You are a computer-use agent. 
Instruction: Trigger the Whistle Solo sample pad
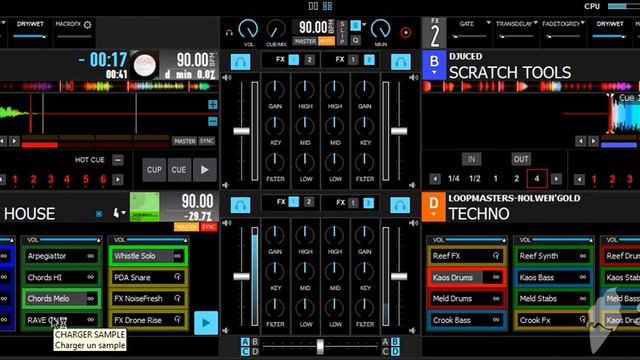point(148,256)
